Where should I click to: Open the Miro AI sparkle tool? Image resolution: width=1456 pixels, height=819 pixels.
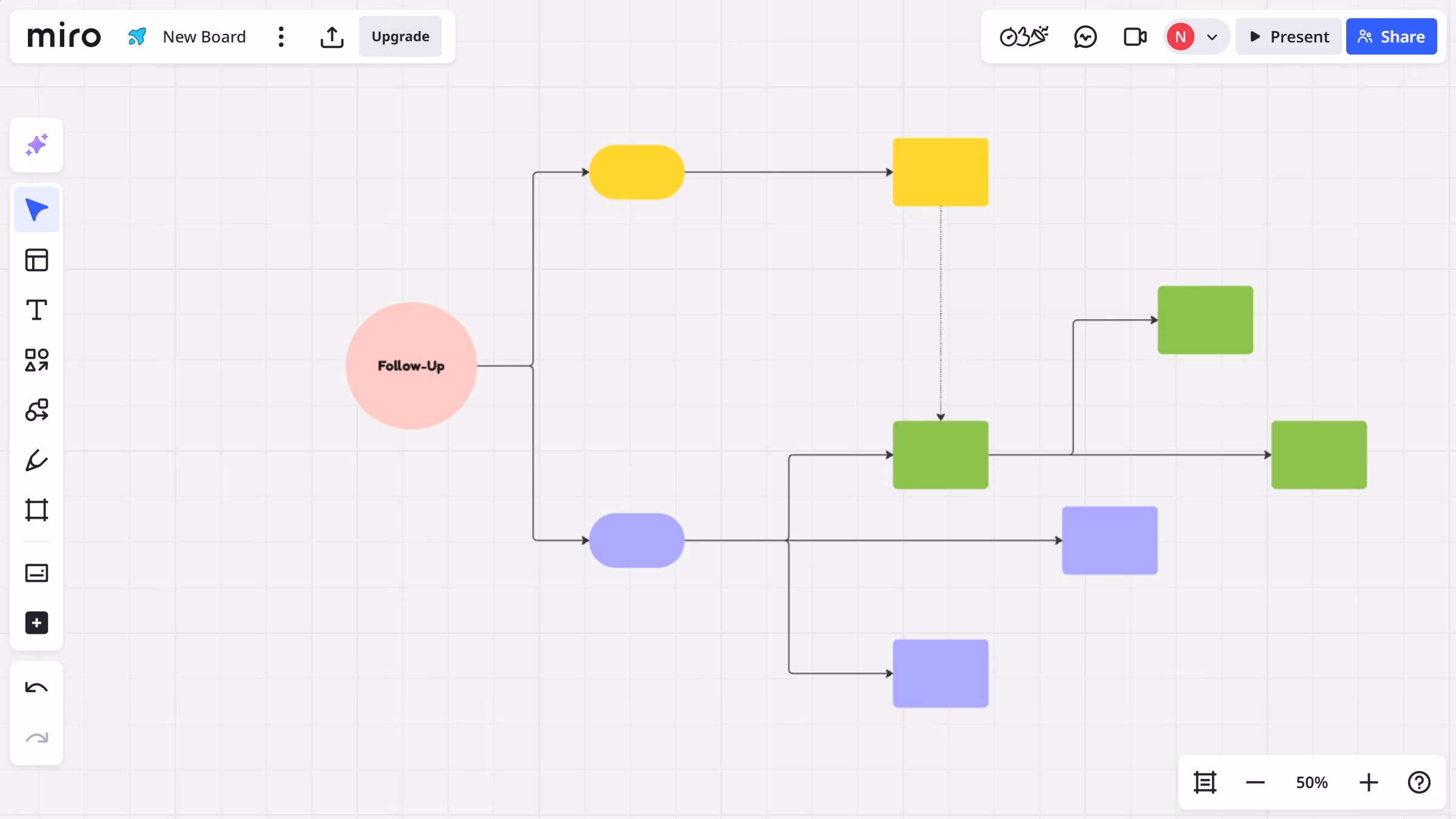(x=36, y=145)
